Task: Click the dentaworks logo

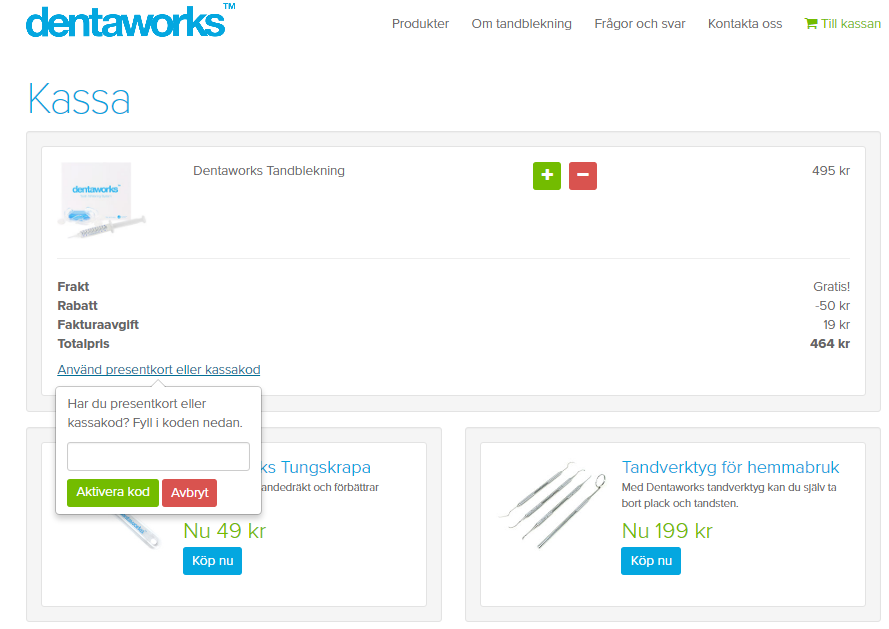Action: tap(125, 22)
